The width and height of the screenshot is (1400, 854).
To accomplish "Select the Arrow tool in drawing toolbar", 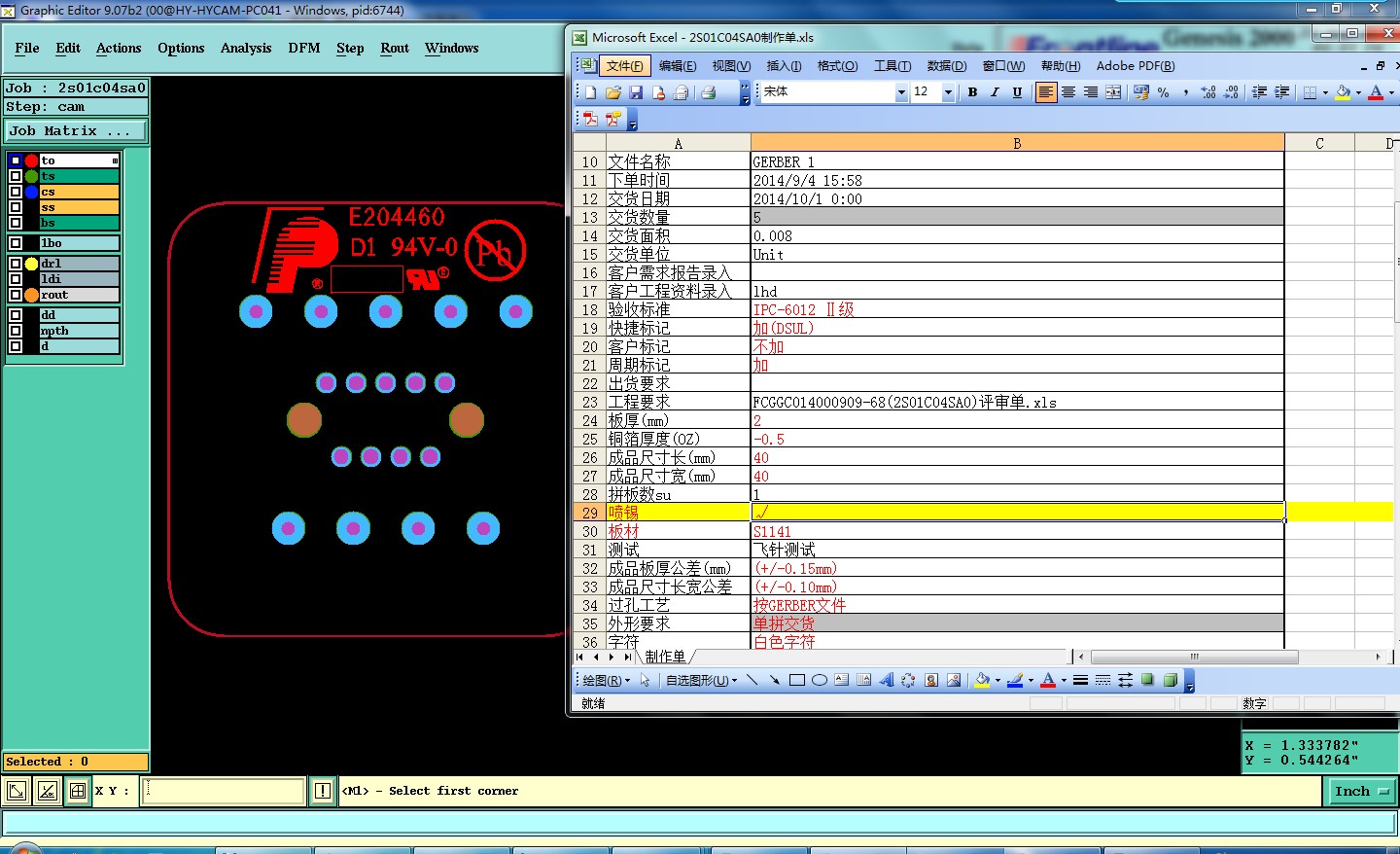I will (x=774, y=681).
